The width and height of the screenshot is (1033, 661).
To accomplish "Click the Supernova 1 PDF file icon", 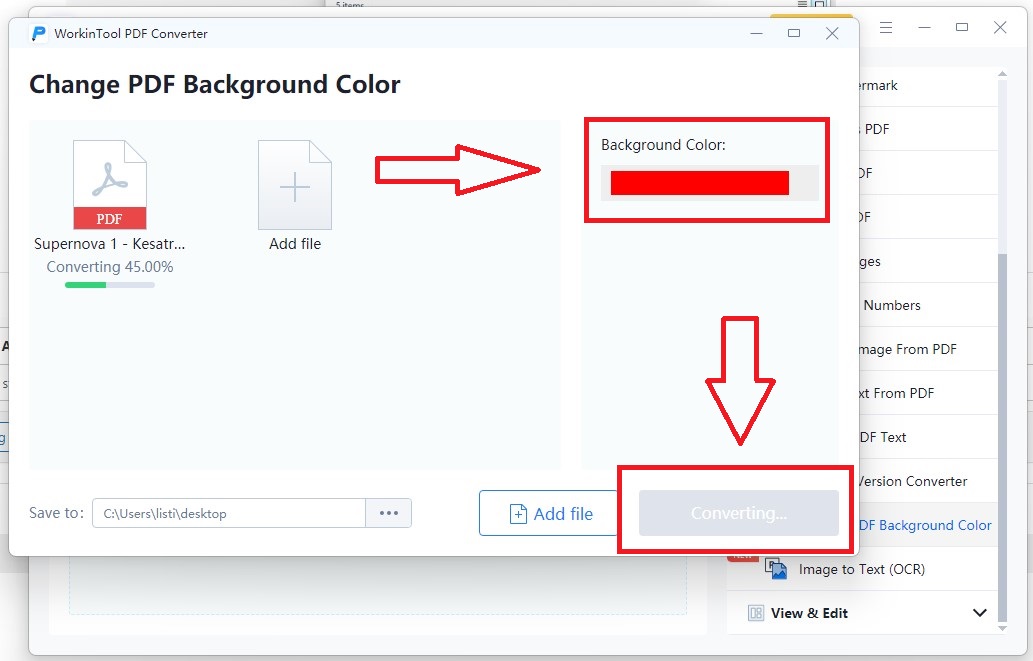I will (x=109, y=185).
